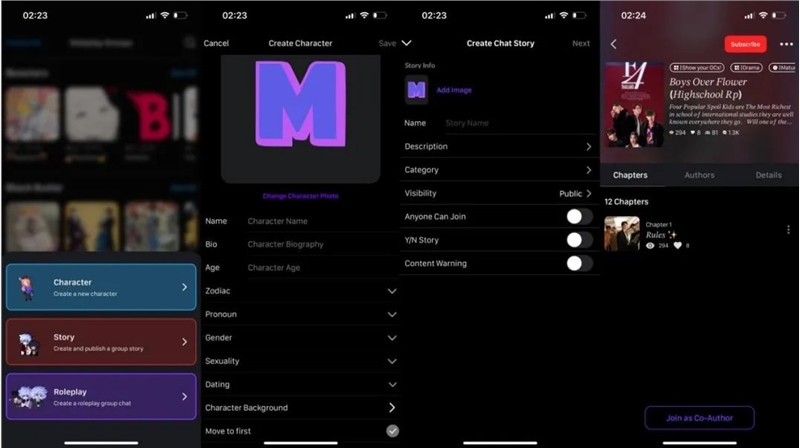
Task: Expand the Sexuality dropdown
Action: [x=392, y=361]
